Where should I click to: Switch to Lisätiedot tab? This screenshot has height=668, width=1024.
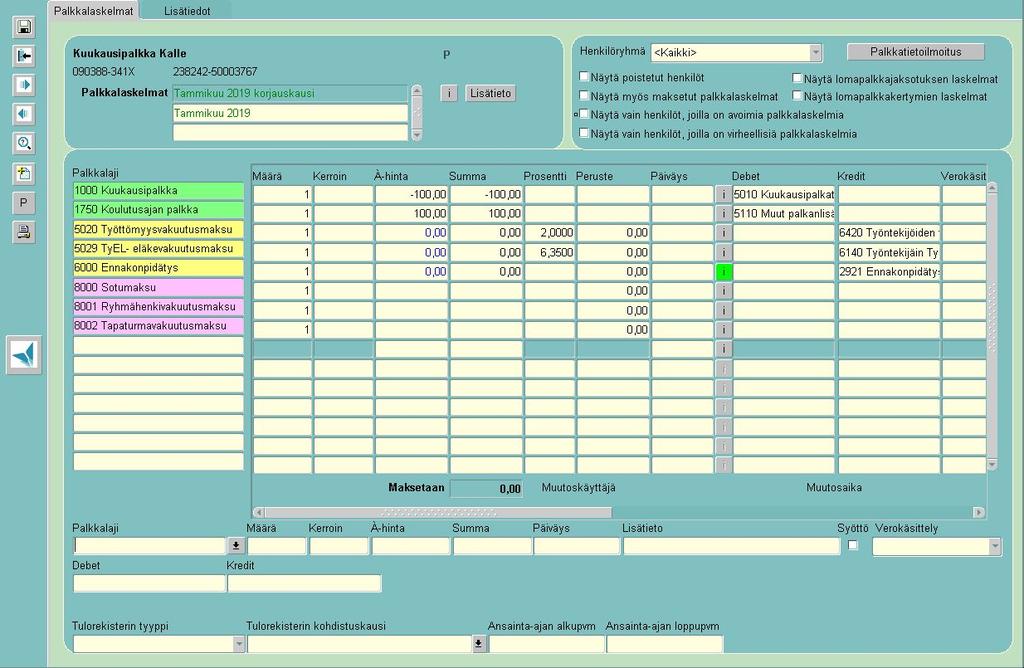click(187, 11)
